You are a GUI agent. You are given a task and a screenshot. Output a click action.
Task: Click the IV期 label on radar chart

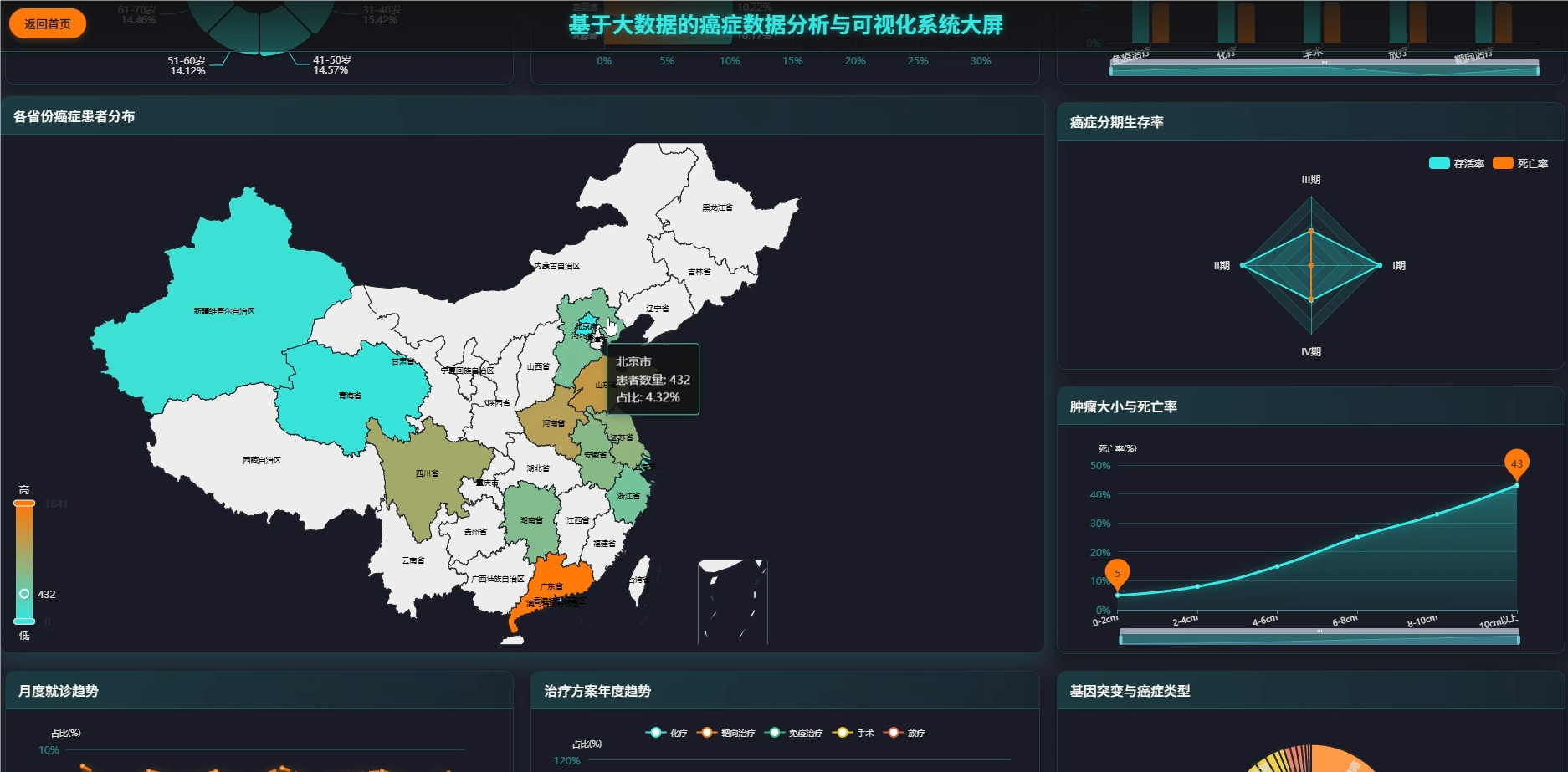point(1311,352)
